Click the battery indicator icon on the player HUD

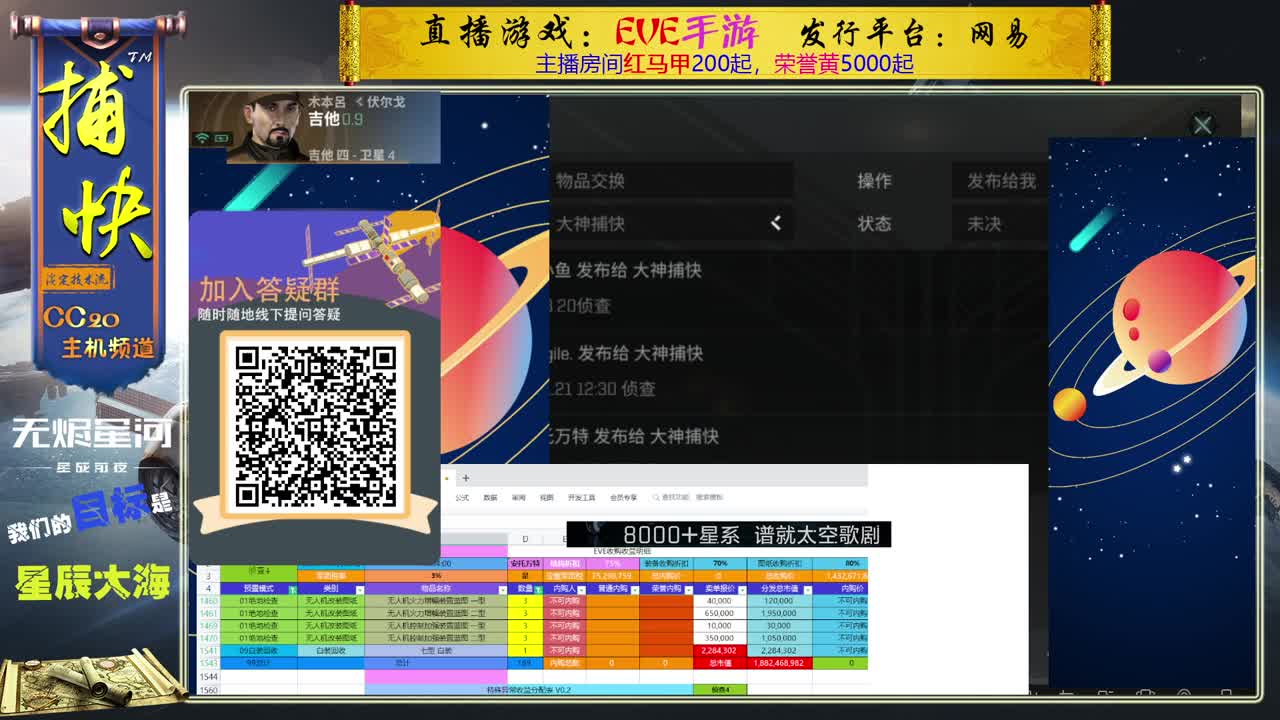point(221,138)
